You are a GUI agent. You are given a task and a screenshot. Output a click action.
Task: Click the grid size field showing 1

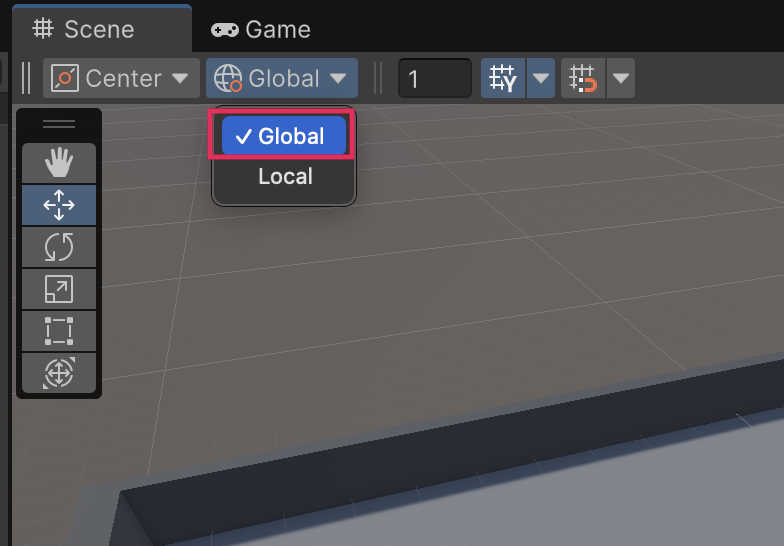[434, 78]
